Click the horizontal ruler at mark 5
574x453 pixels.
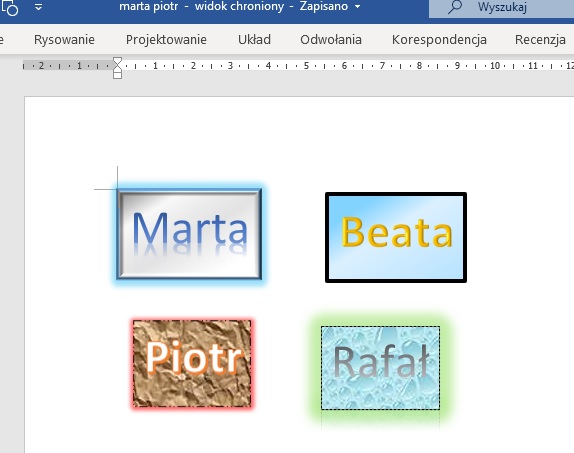coord(306,66)
